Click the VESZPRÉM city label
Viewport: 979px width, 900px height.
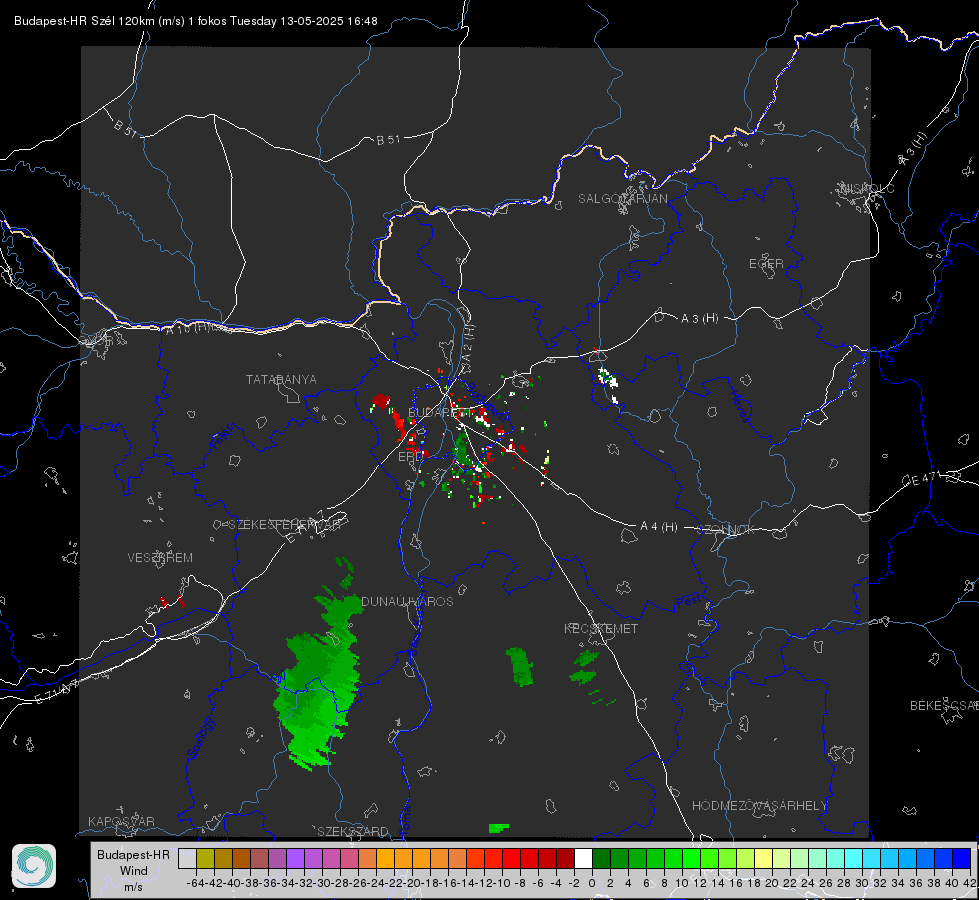pos(160,557)
